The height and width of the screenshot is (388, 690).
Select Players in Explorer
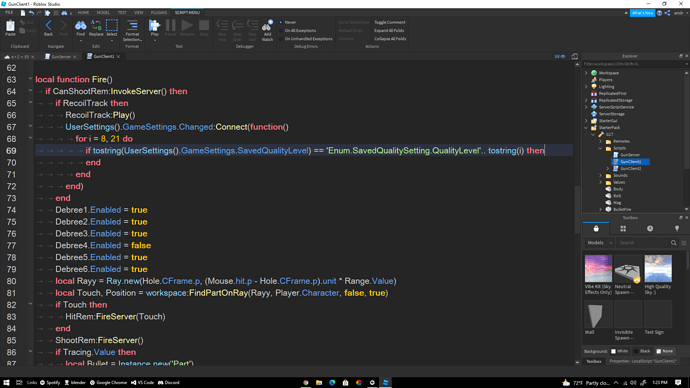[x=605, y=80]
